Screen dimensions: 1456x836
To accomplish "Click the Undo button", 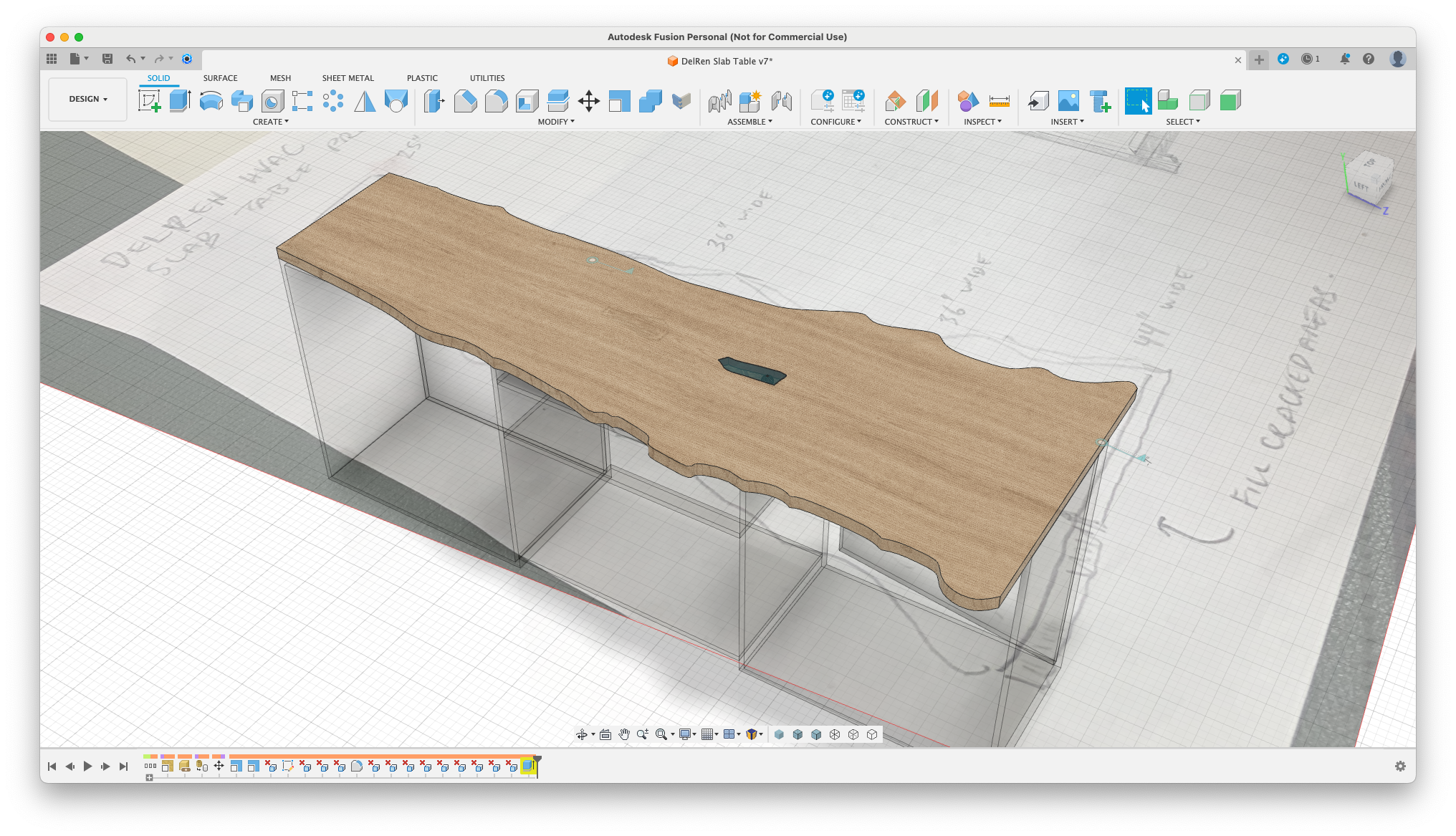I will pos(130,59).
